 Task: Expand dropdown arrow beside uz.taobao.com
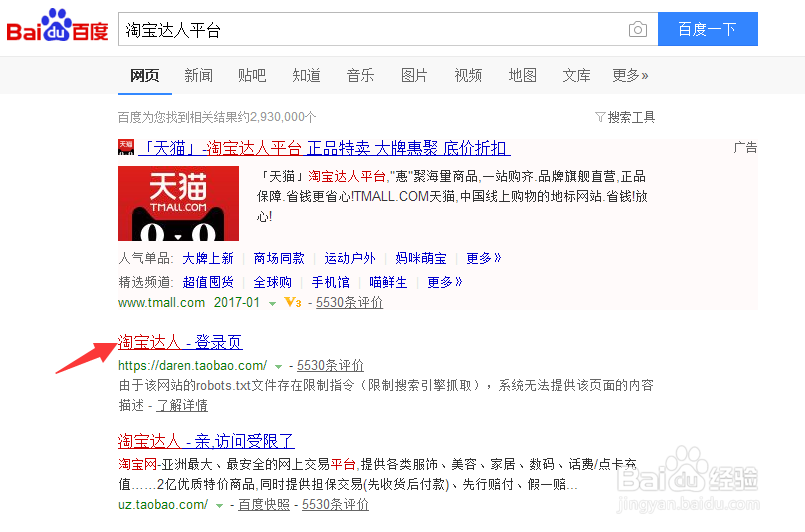pyautogui.click(x=219, y=506)
